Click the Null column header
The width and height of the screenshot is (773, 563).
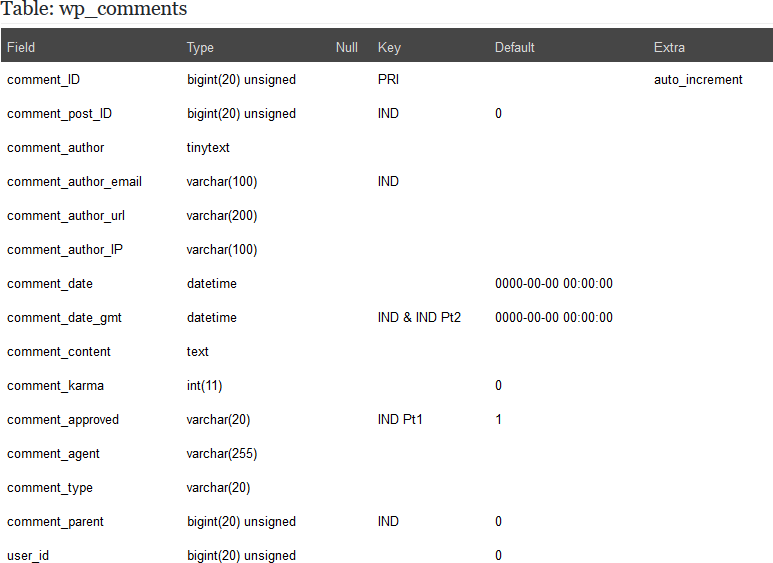347,47
